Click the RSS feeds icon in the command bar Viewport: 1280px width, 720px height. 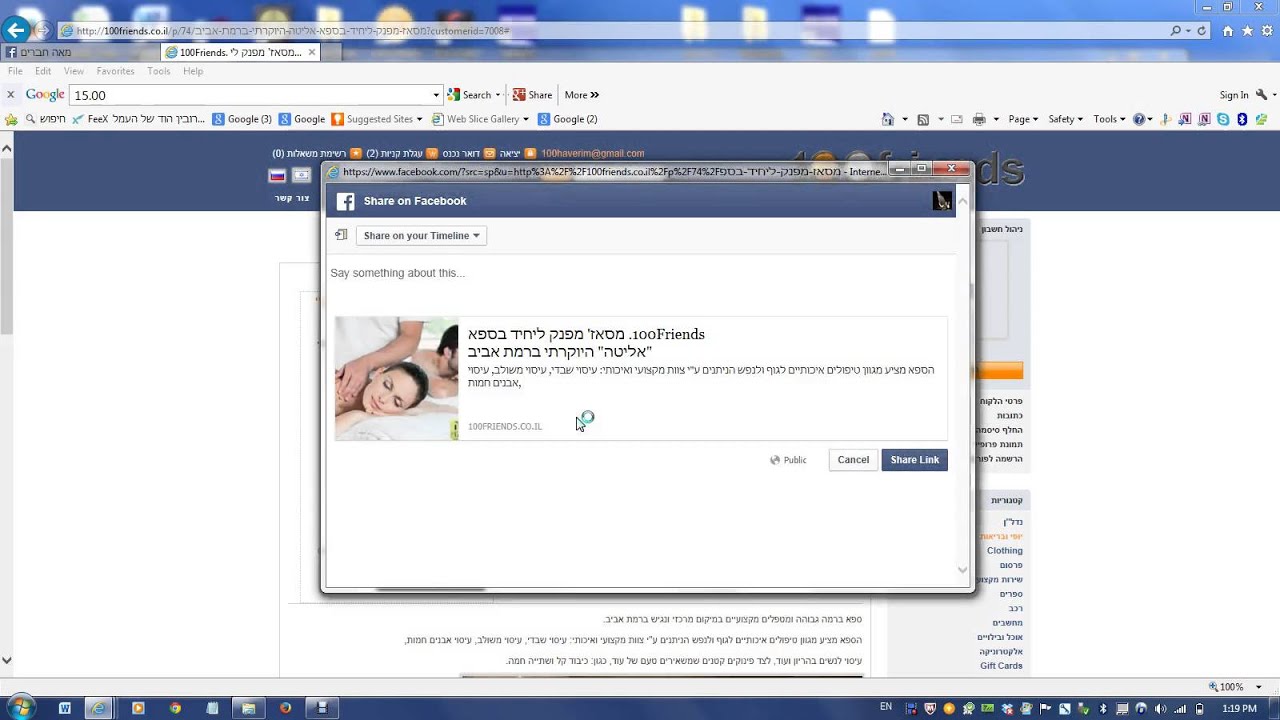point(923,119)
